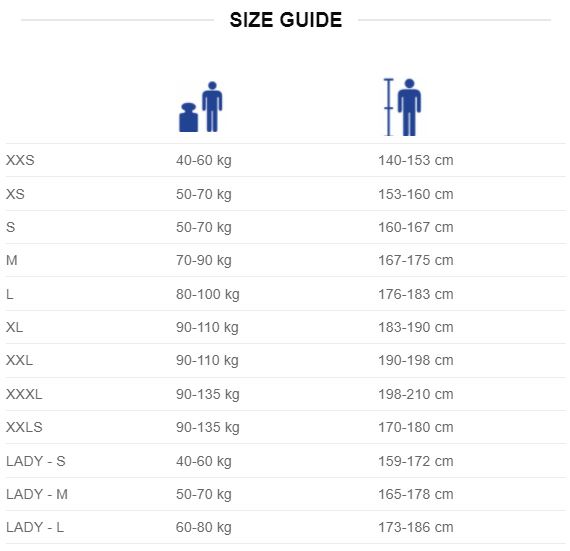Viewport: 570px width, 551px height.
Task: Select the LADY - L size label
Action: coord(35,527)
